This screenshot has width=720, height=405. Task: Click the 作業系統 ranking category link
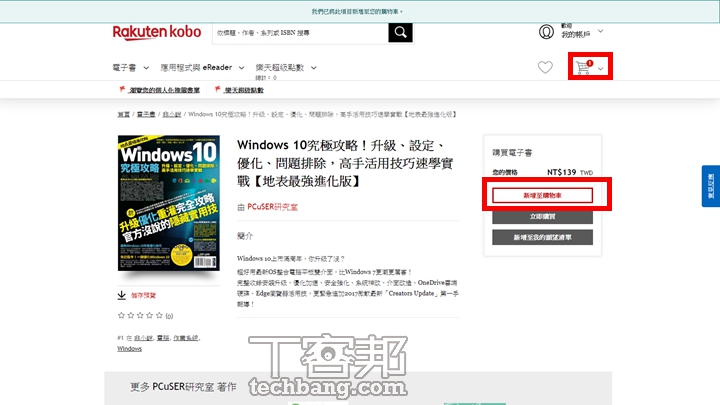tap(186, 338)
